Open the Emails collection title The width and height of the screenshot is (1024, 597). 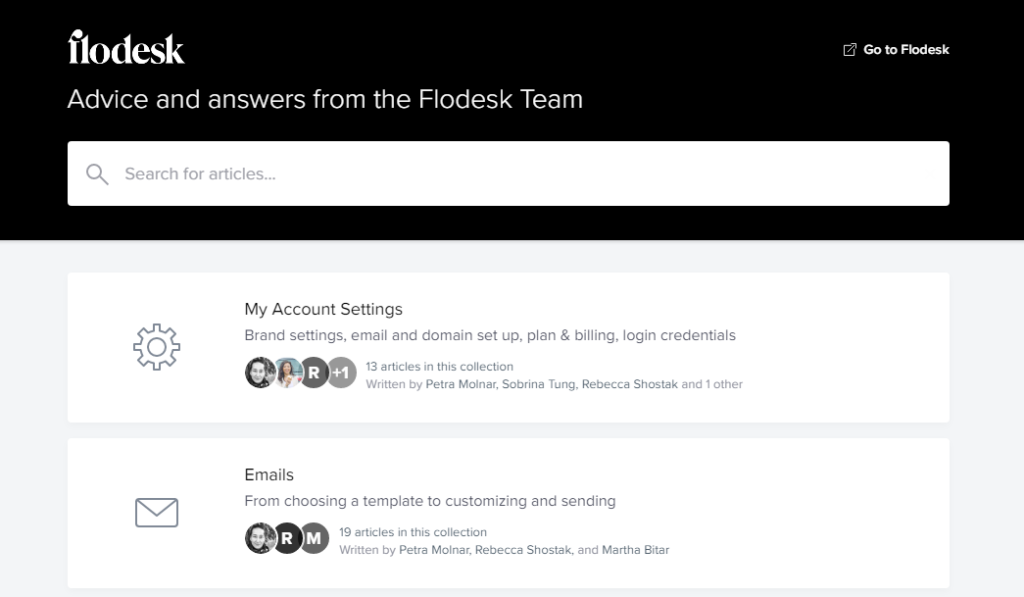(x=269, y=475)
